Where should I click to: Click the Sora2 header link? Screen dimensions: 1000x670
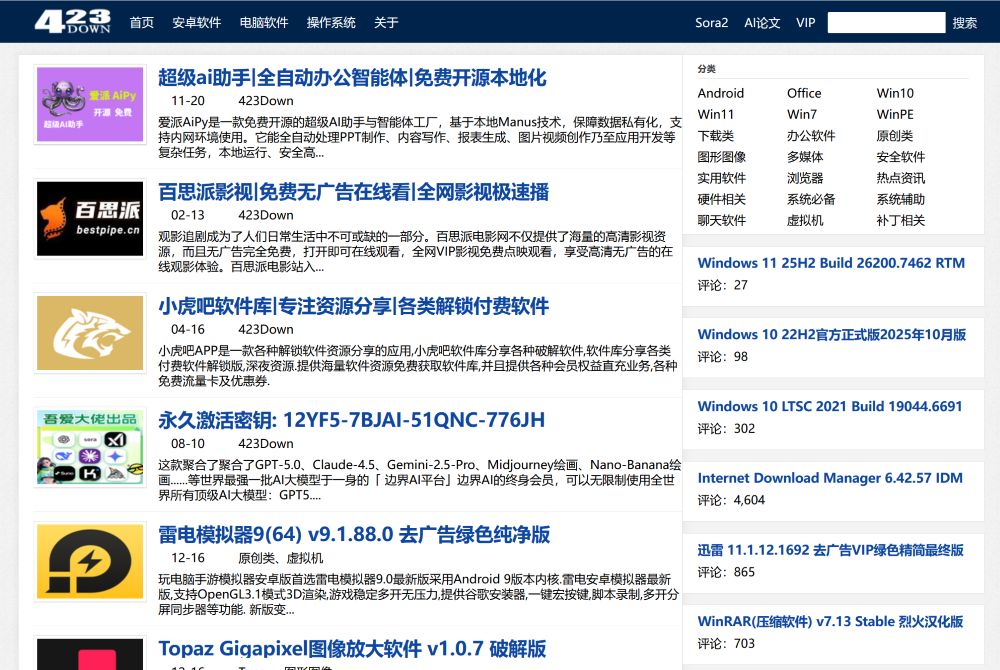[712, 22]
